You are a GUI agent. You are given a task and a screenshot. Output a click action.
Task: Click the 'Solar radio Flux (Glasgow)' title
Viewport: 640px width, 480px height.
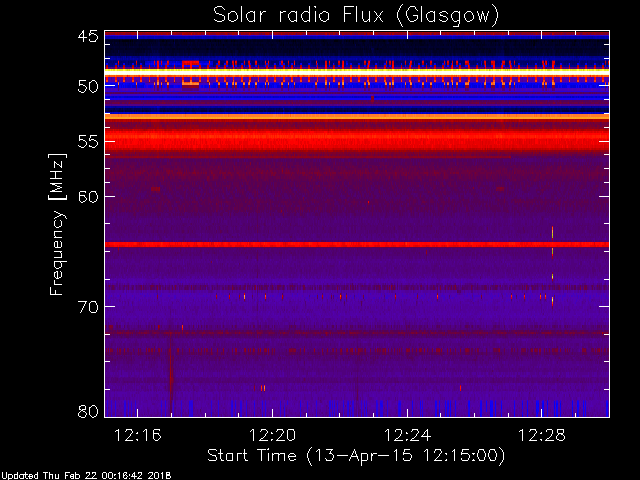click(x=356, y=15)
